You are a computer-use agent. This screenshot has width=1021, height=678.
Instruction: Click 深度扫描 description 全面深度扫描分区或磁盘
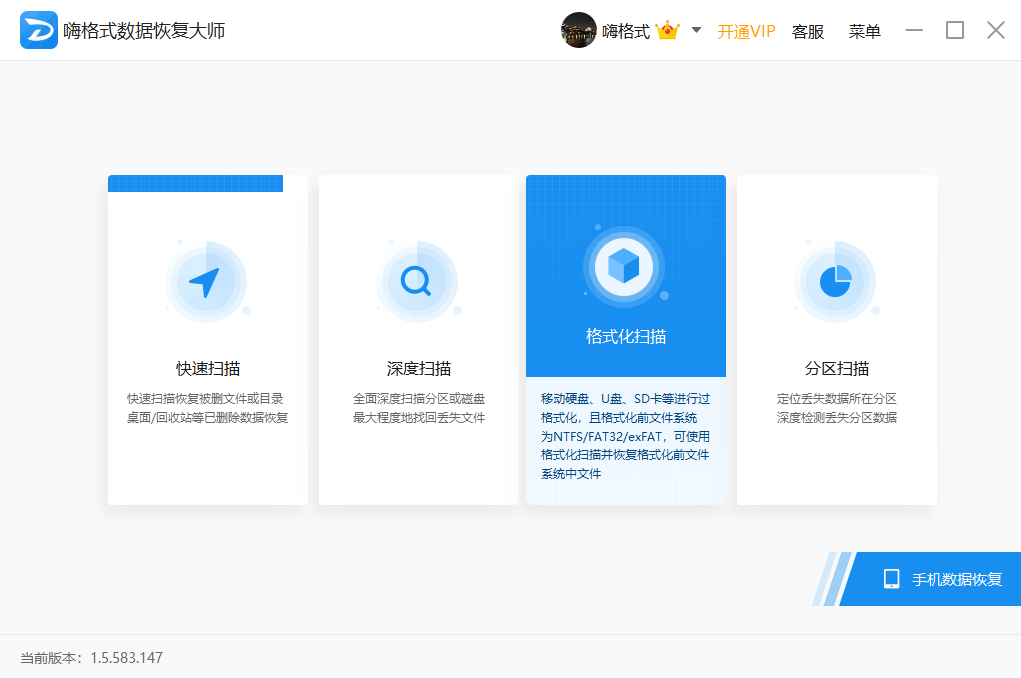(x=419, y=399)
